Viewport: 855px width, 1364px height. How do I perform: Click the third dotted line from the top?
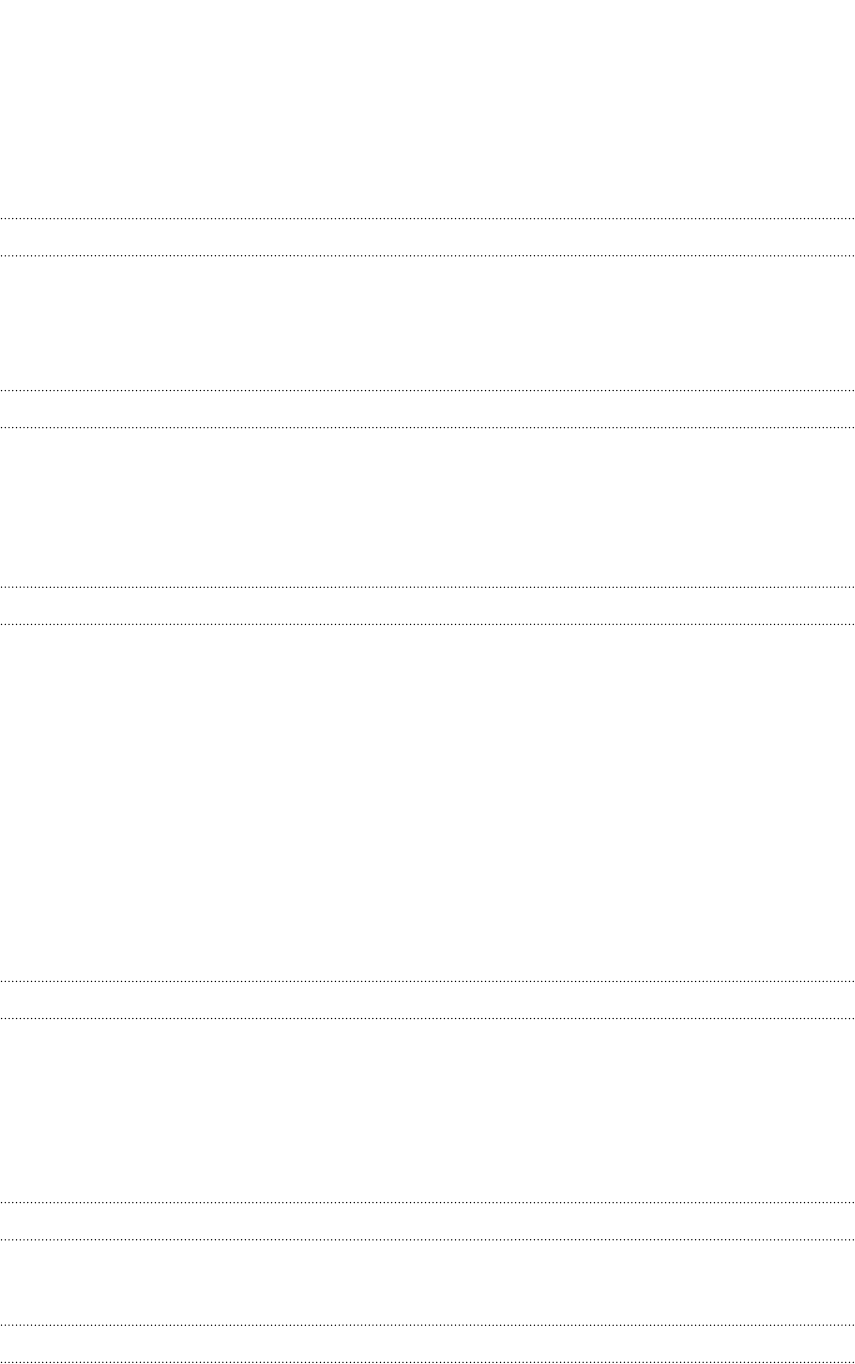[x=427, y=390]
